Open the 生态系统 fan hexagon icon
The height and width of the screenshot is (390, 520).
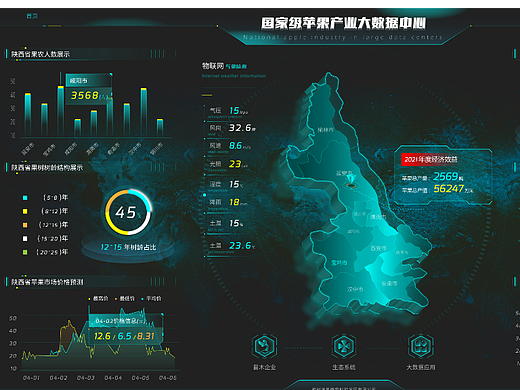(x=344, y=346)
